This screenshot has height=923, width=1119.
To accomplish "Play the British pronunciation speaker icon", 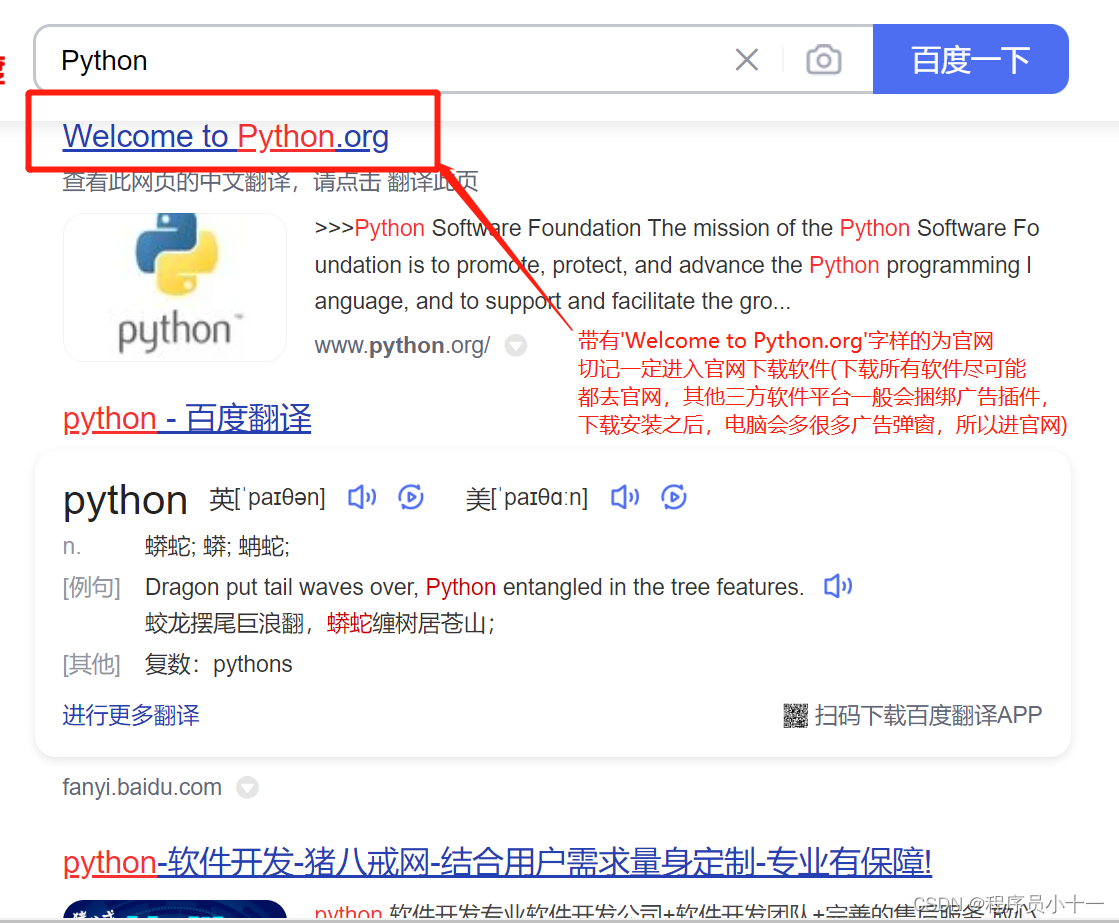I will point(361,497).
